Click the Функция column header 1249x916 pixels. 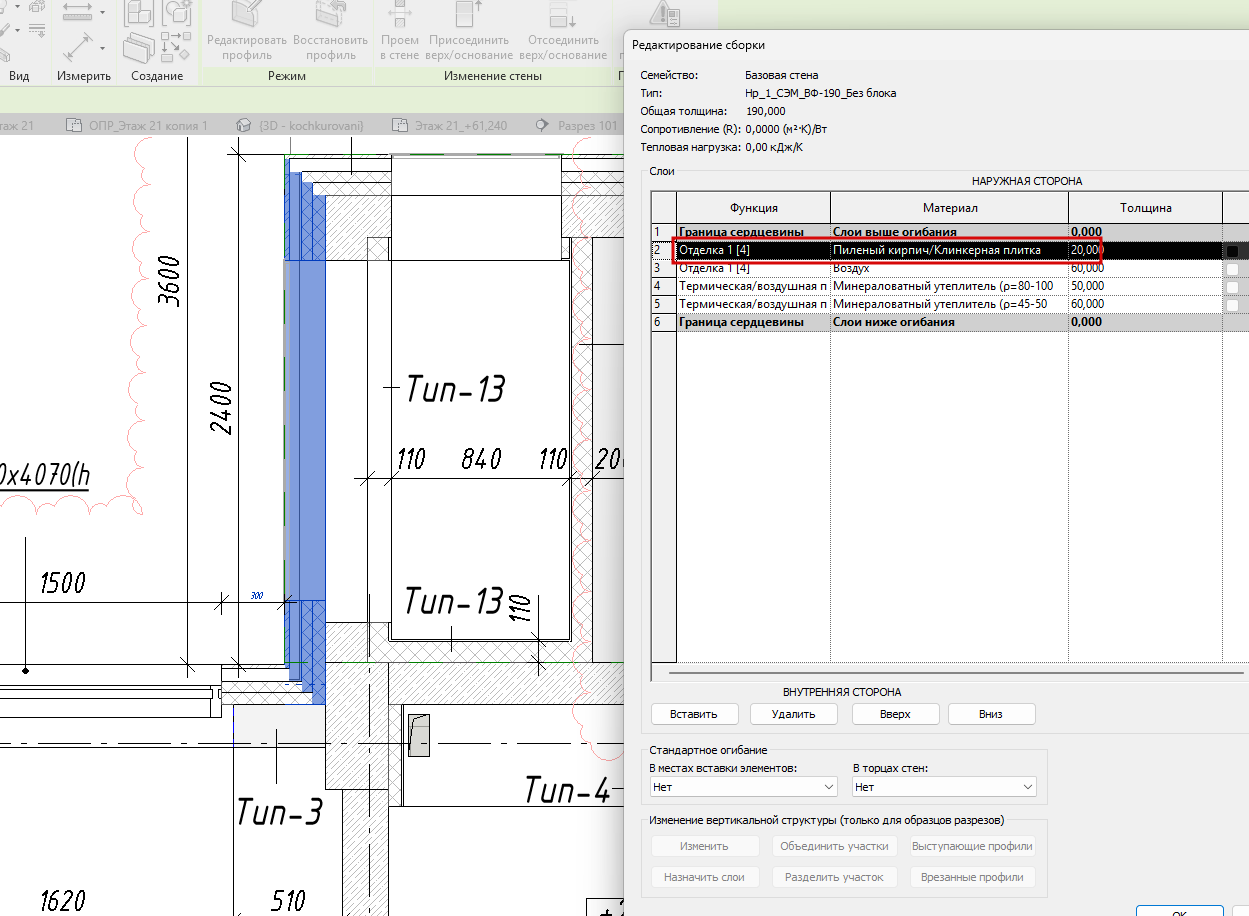point(754,208)
